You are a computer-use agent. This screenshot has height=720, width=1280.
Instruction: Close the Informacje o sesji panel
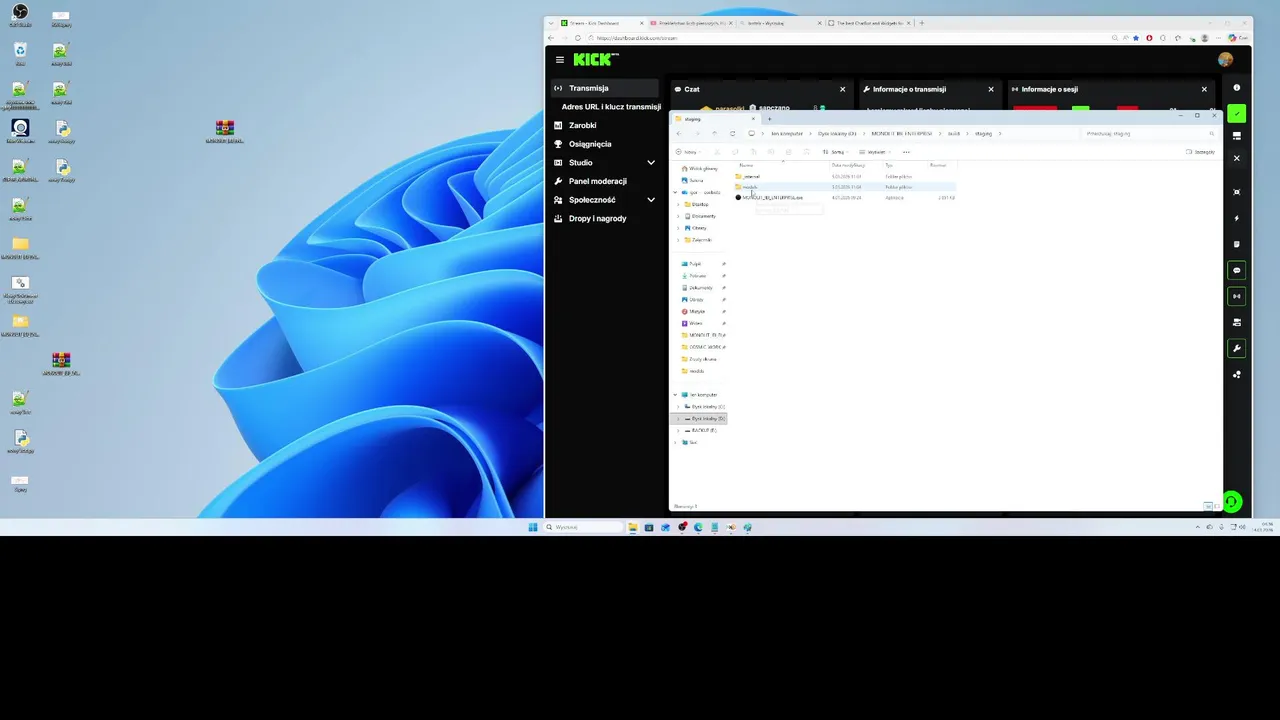pos(1204,89)
